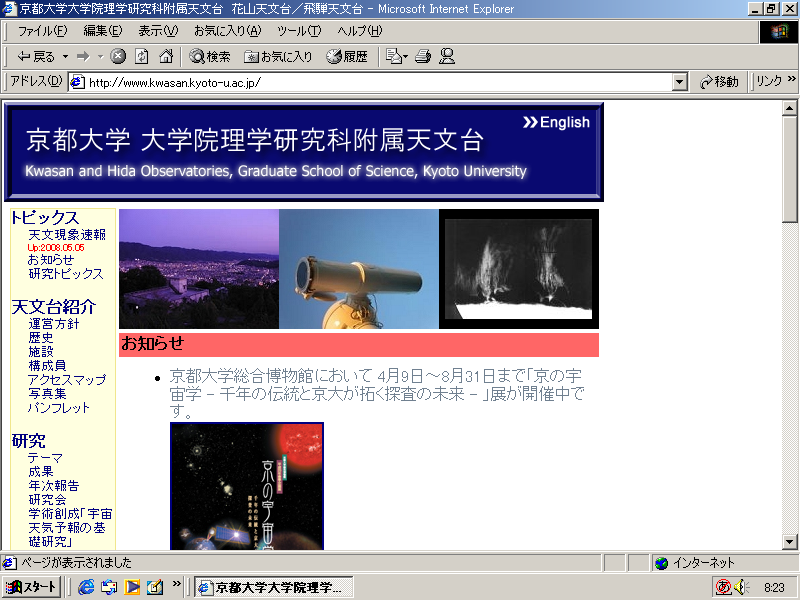Viewport: 800px width, 600px height.
Task: Switch the site to English
Action: pyautogui.click(x=557, y=122)
